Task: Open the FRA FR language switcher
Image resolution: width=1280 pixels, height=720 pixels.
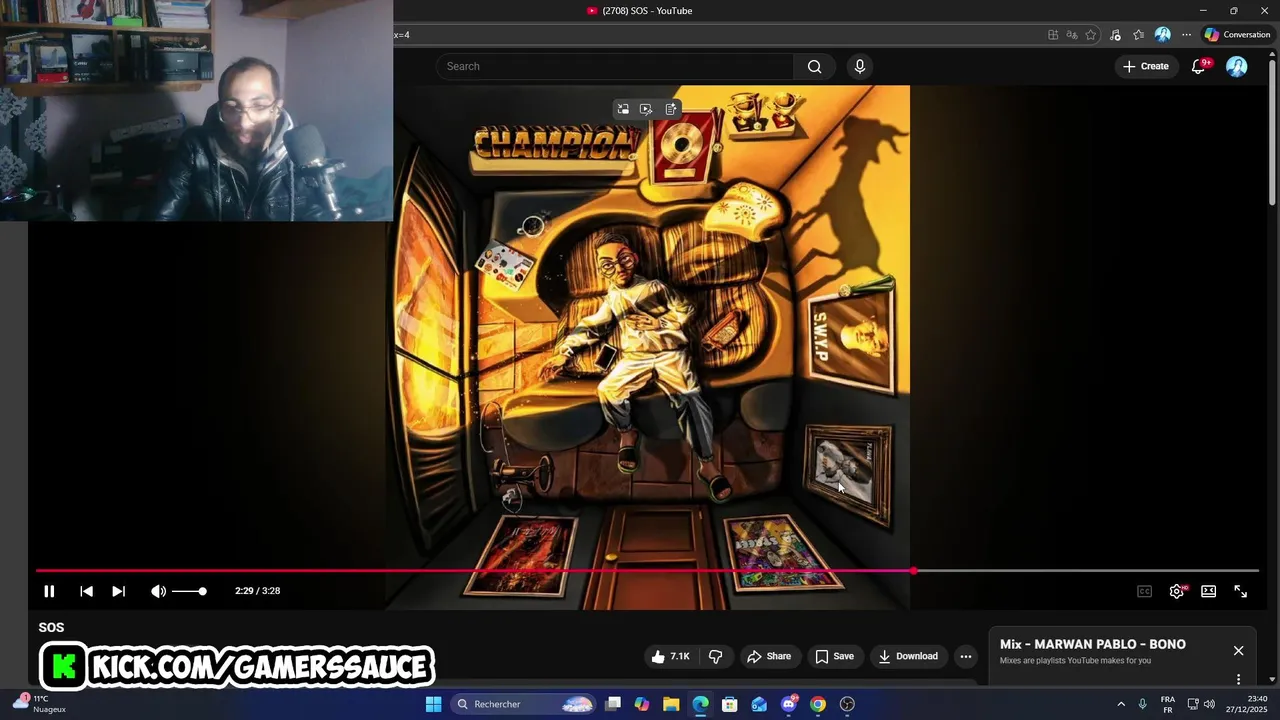Action: pos(1168,704)
